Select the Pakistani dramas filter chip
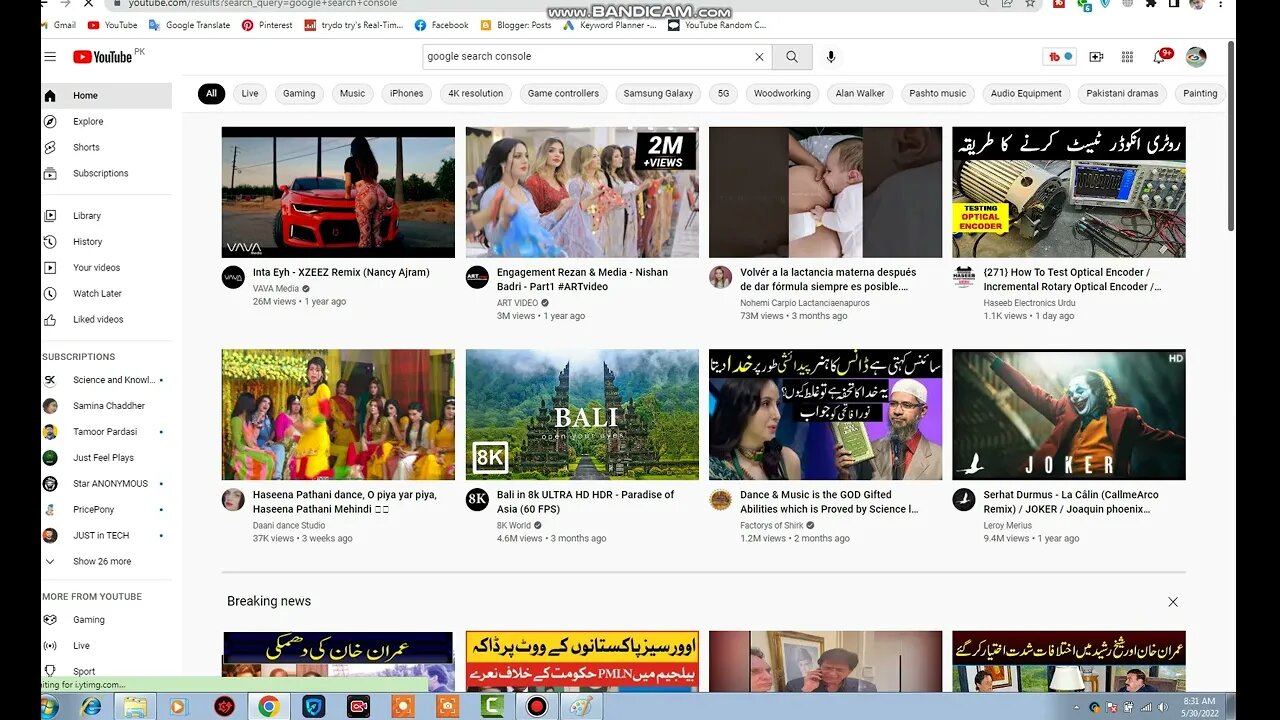The height and width of the screenshot is (720, 1280). tap(1122, 94)
